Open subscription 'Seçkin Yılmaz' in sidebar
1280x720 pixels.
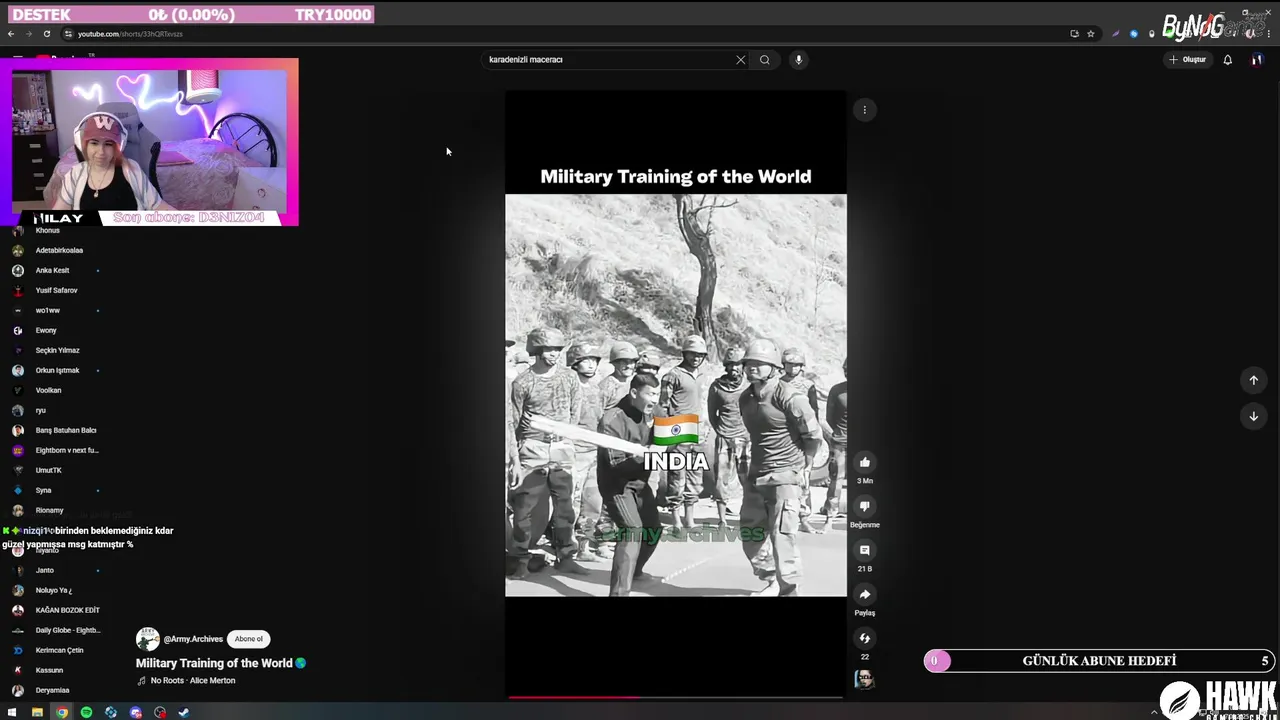pyautogui.click(x=57, y=350)
